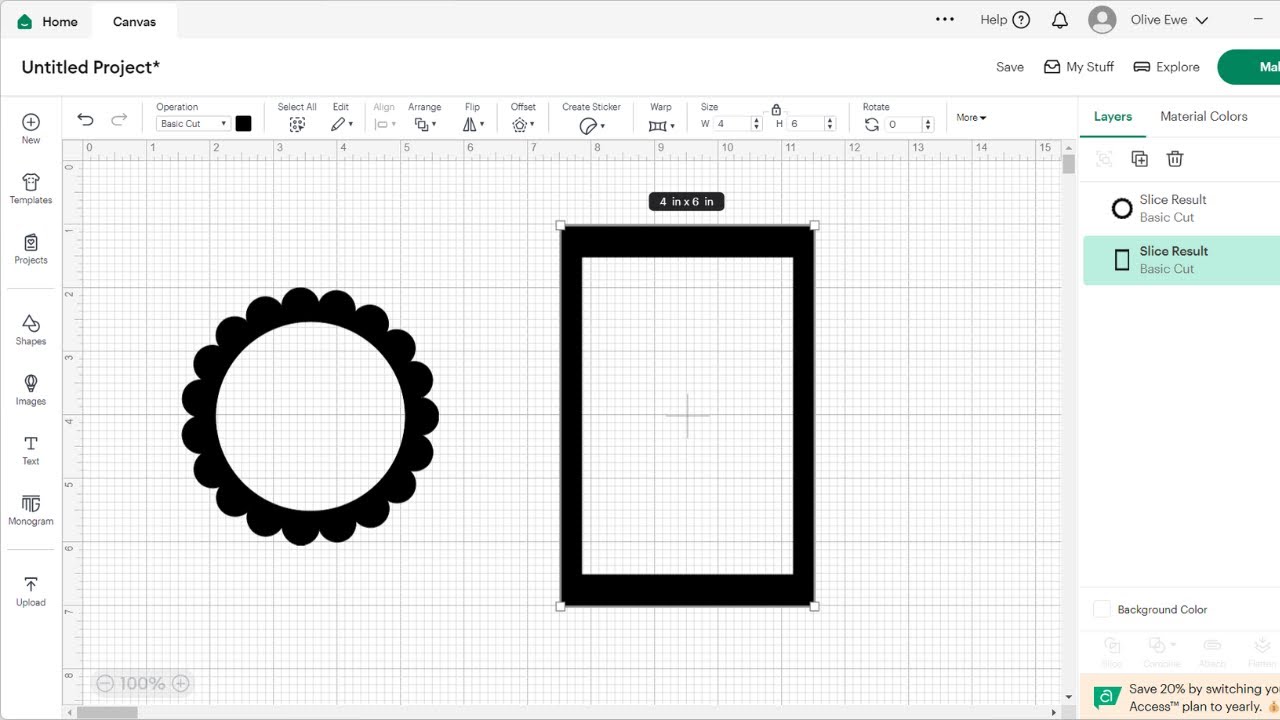Click the width size input field
The height and width of the screenshot is (720, 1280).
(x=731, y=124)
